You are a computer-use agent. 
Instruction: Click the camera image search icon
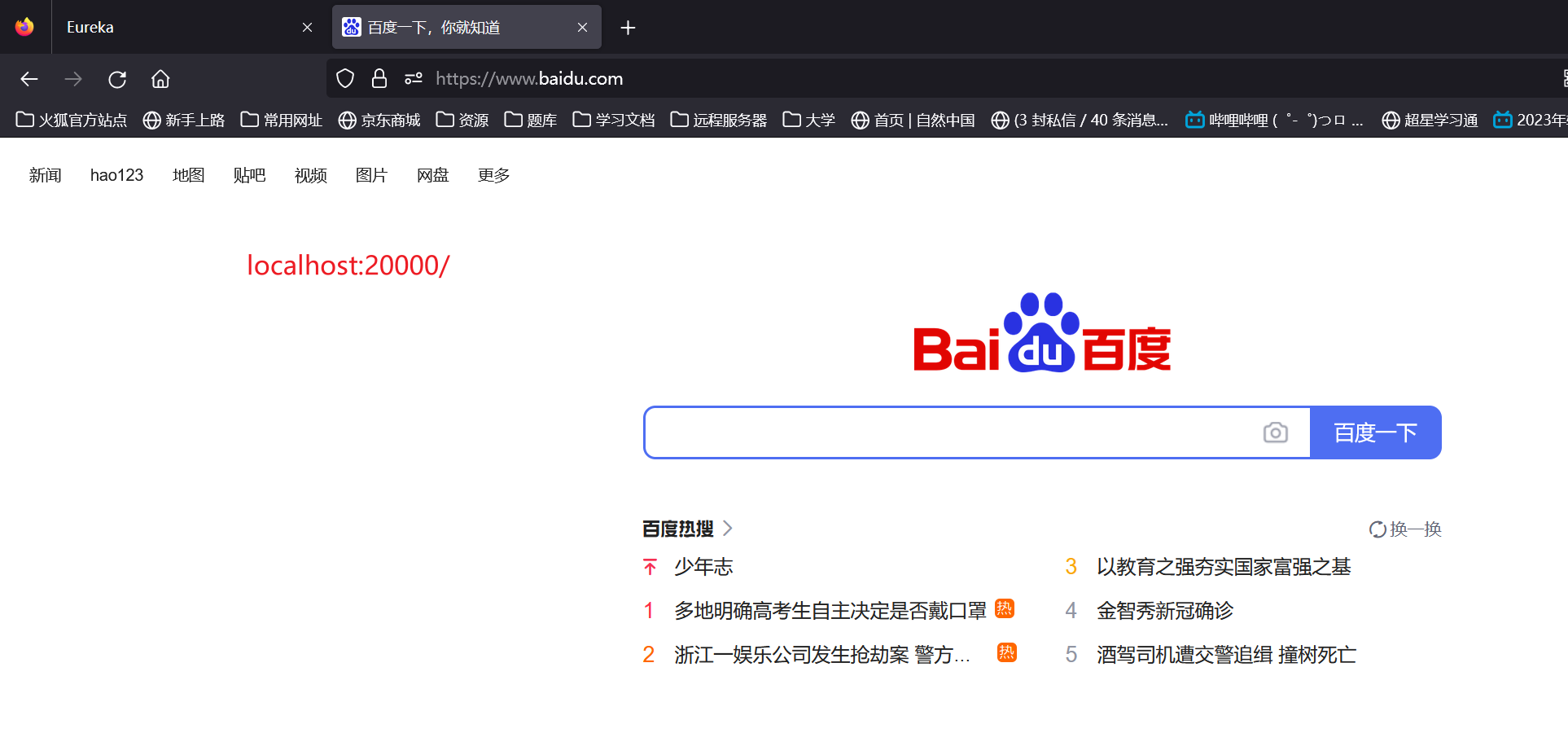tap(1276, 432)
